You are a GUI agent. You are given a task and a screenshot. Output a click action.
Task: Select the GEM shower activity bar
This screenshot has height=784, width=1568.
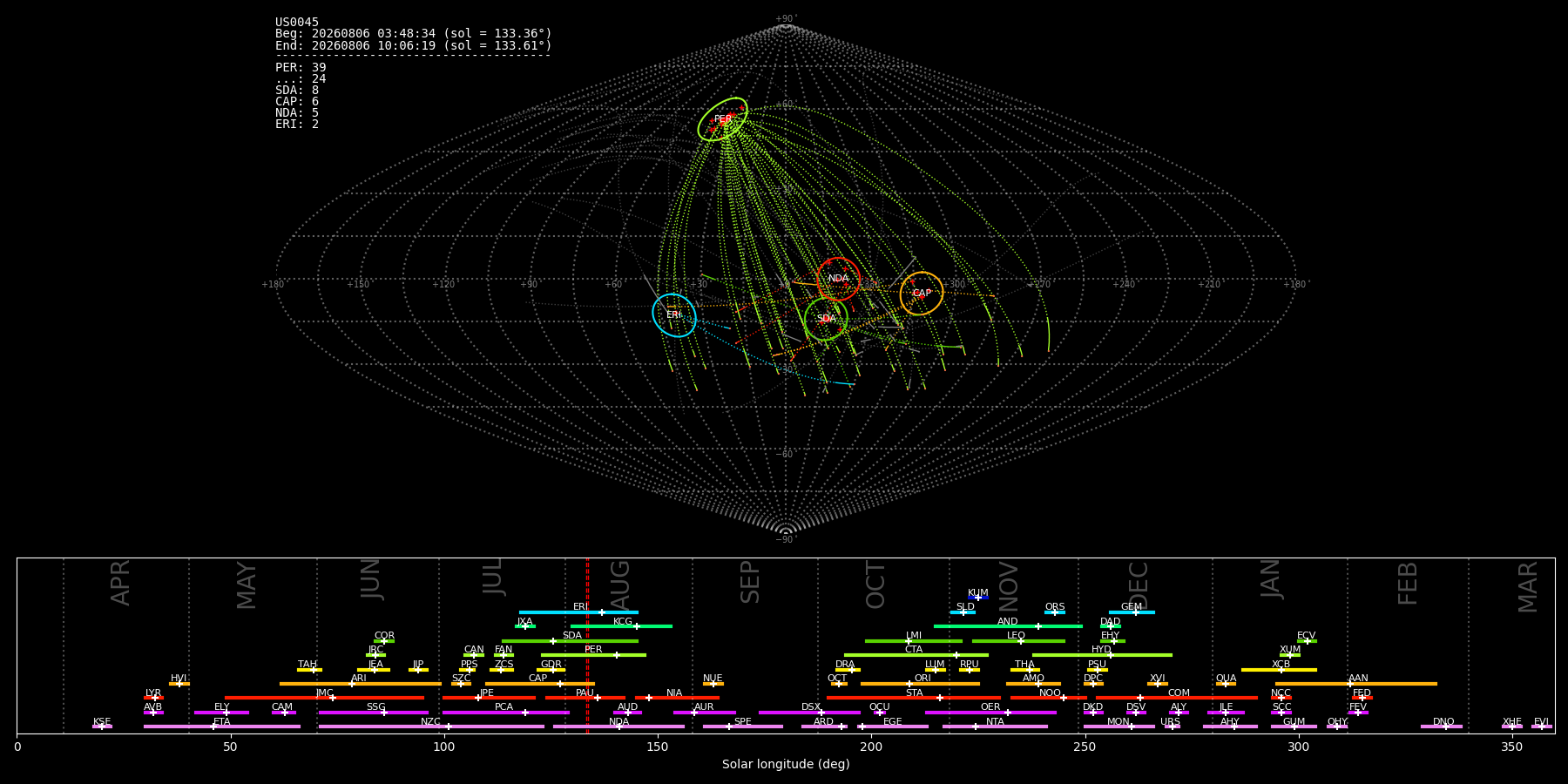point(1132,612)
